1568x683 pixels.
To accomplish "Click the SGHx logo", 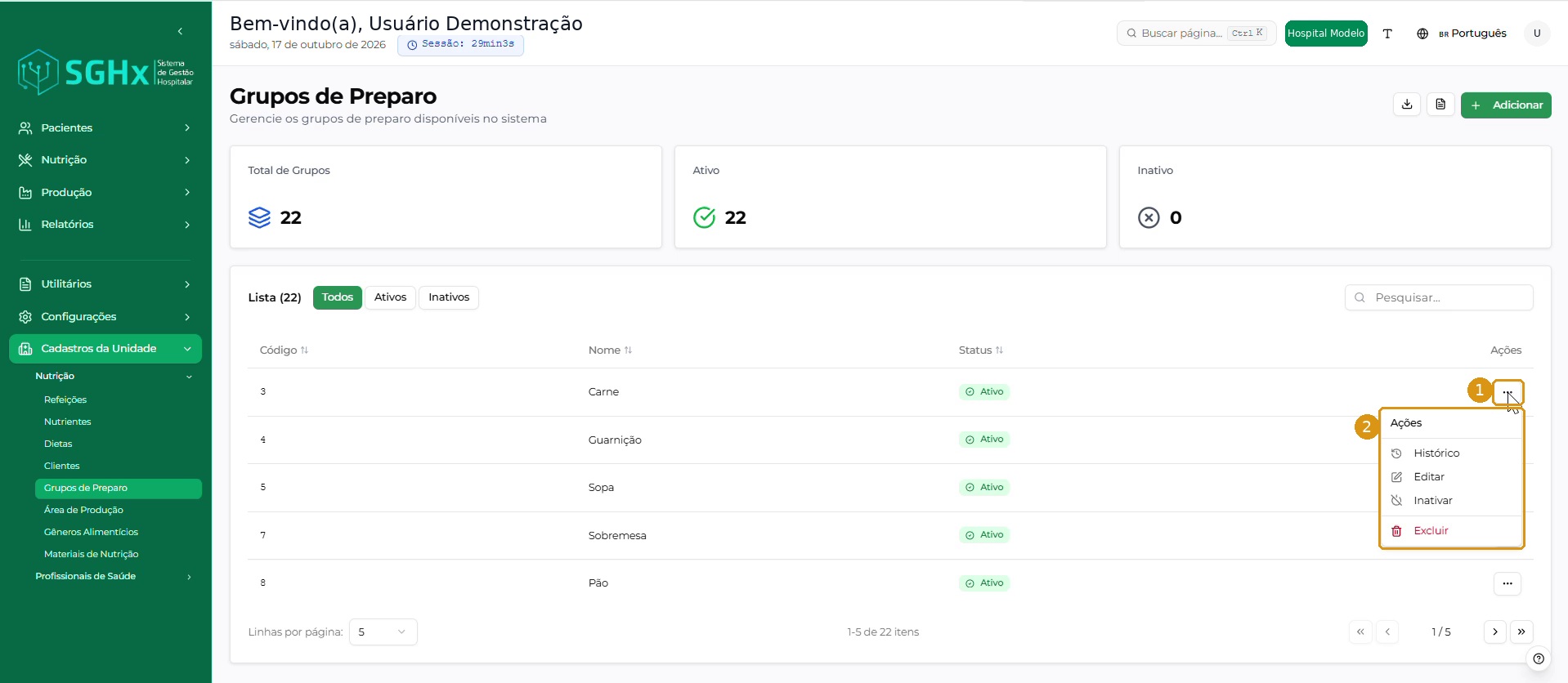I will coord(105,73).
